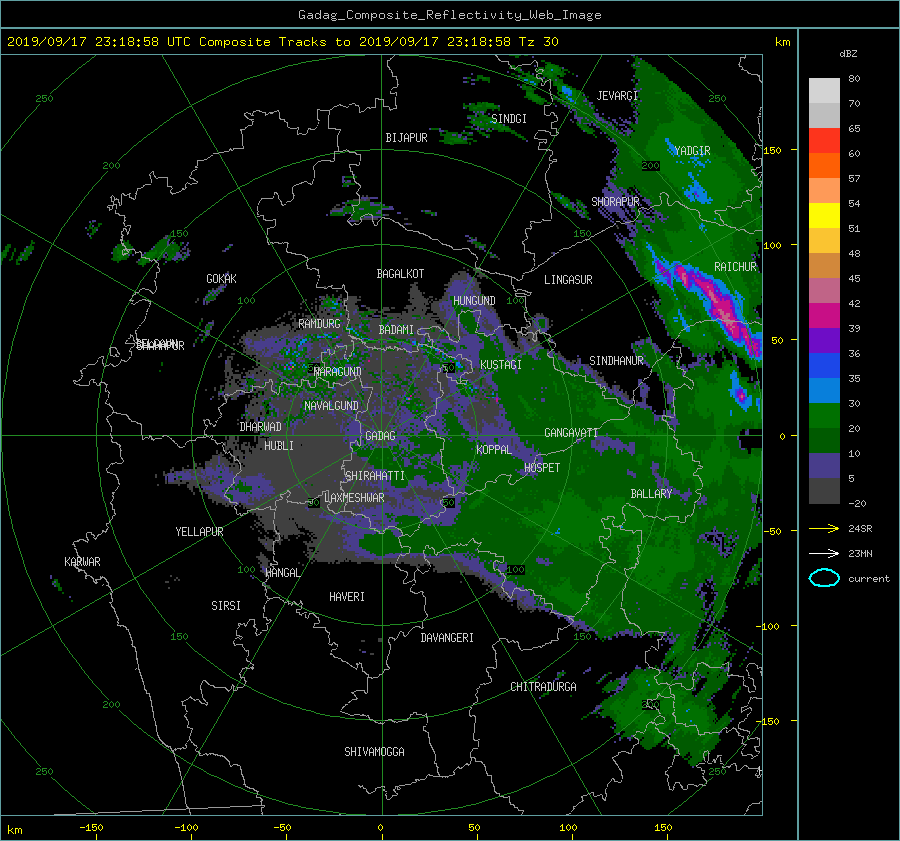Click the HANGAL city label
The height and width of the screenshot is (841, 900).
[x=283, y=573]
